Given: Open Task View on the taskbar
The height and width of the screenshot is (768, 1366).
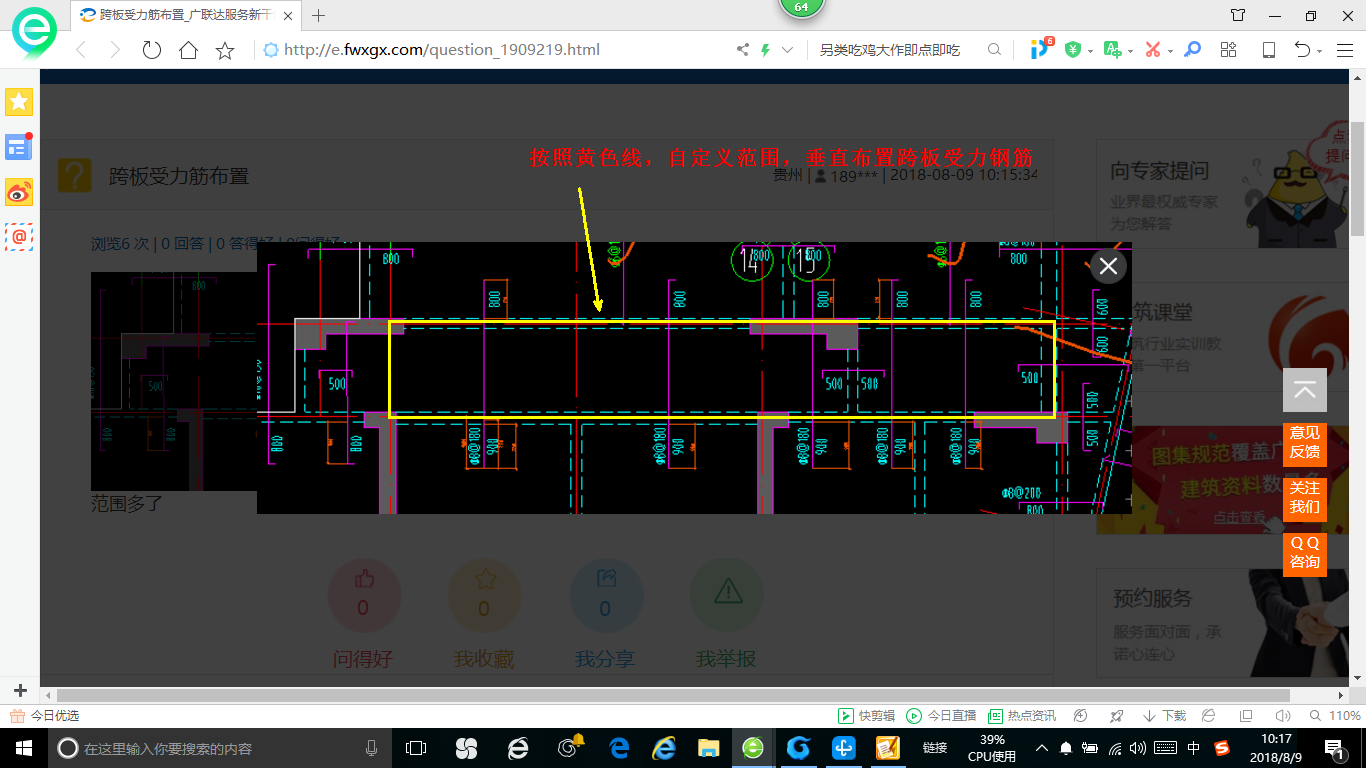Looking at the screenshot, I should click(416, 748).
